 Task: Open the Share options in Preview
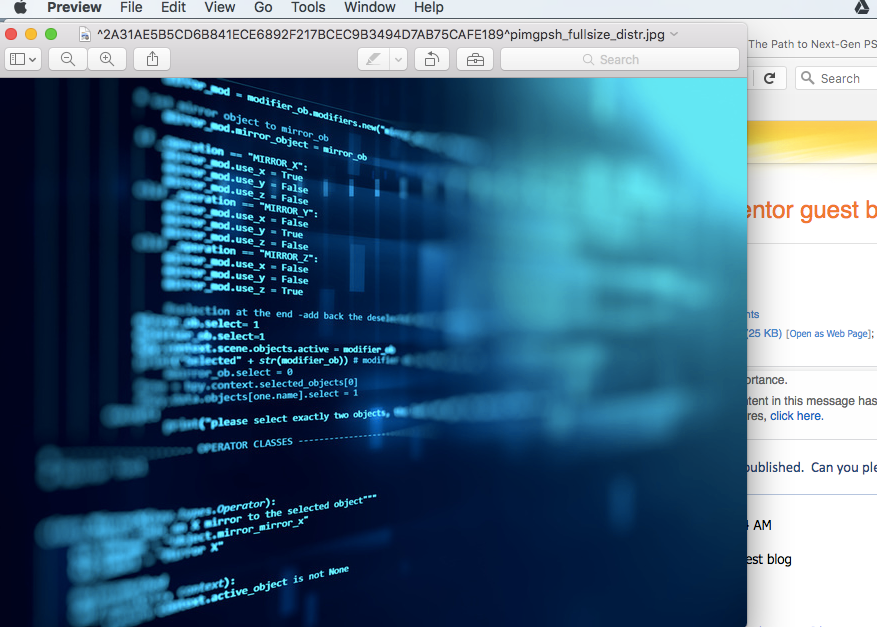pos(152,59)
